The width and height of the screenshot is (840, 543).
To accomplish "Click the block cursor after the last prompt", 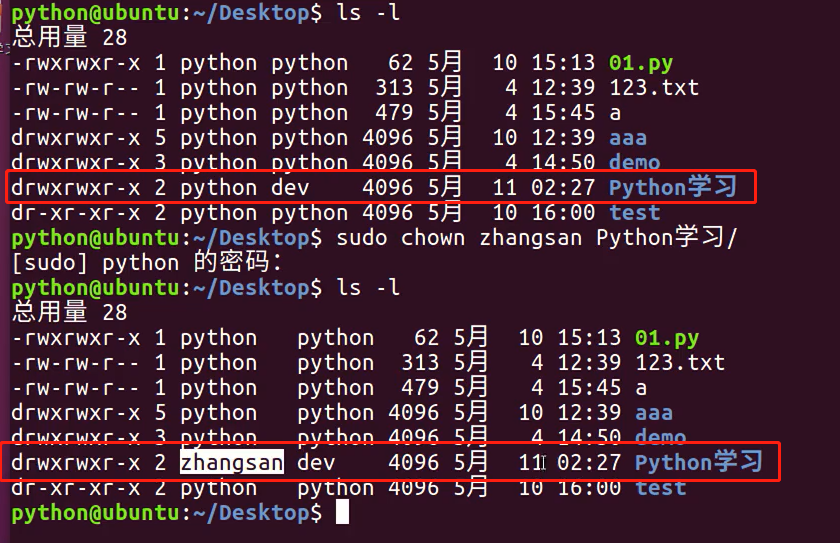I will pos(342,512).
